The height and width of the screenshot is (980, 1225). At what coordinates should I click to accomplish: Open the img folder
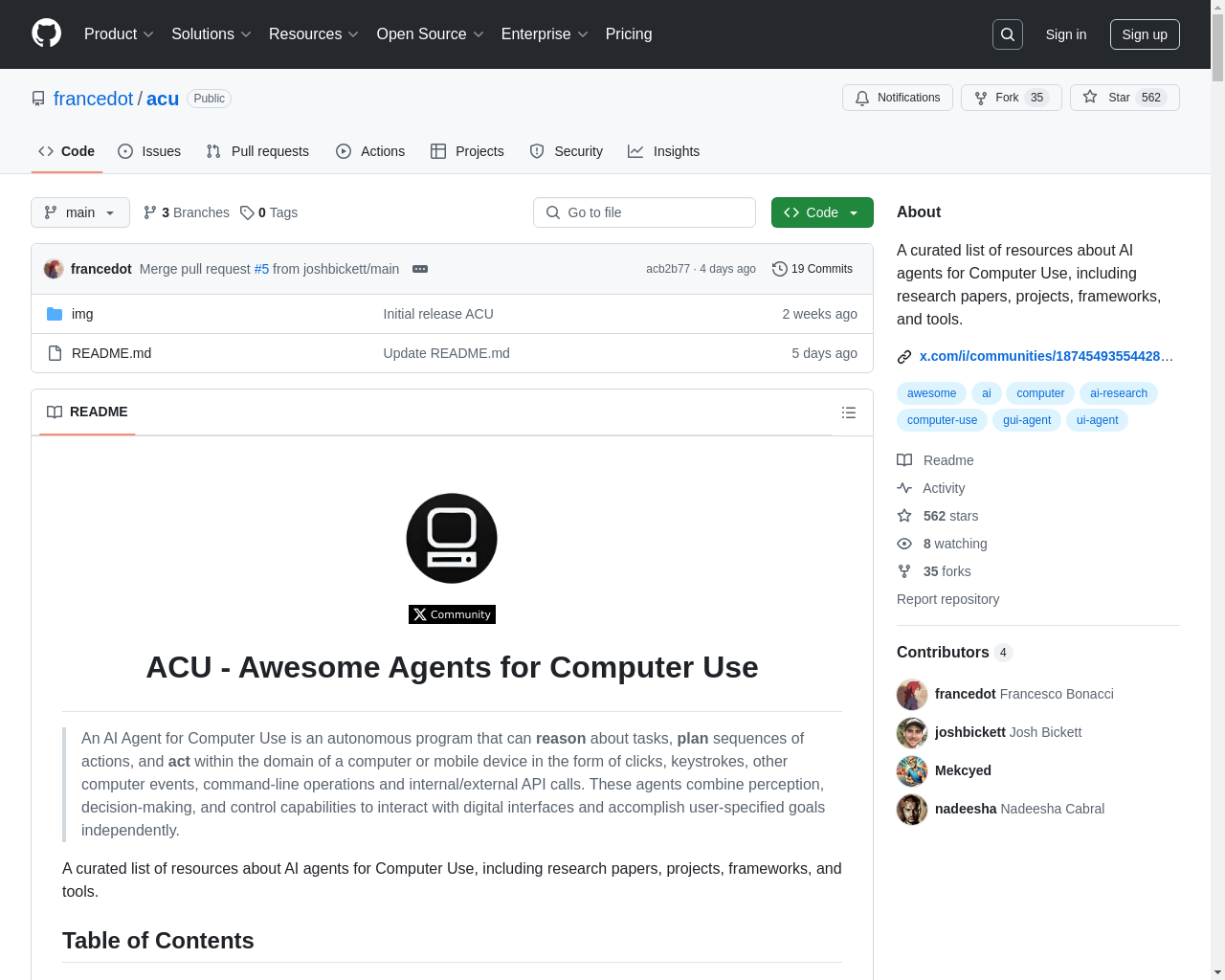coord(82,314)
